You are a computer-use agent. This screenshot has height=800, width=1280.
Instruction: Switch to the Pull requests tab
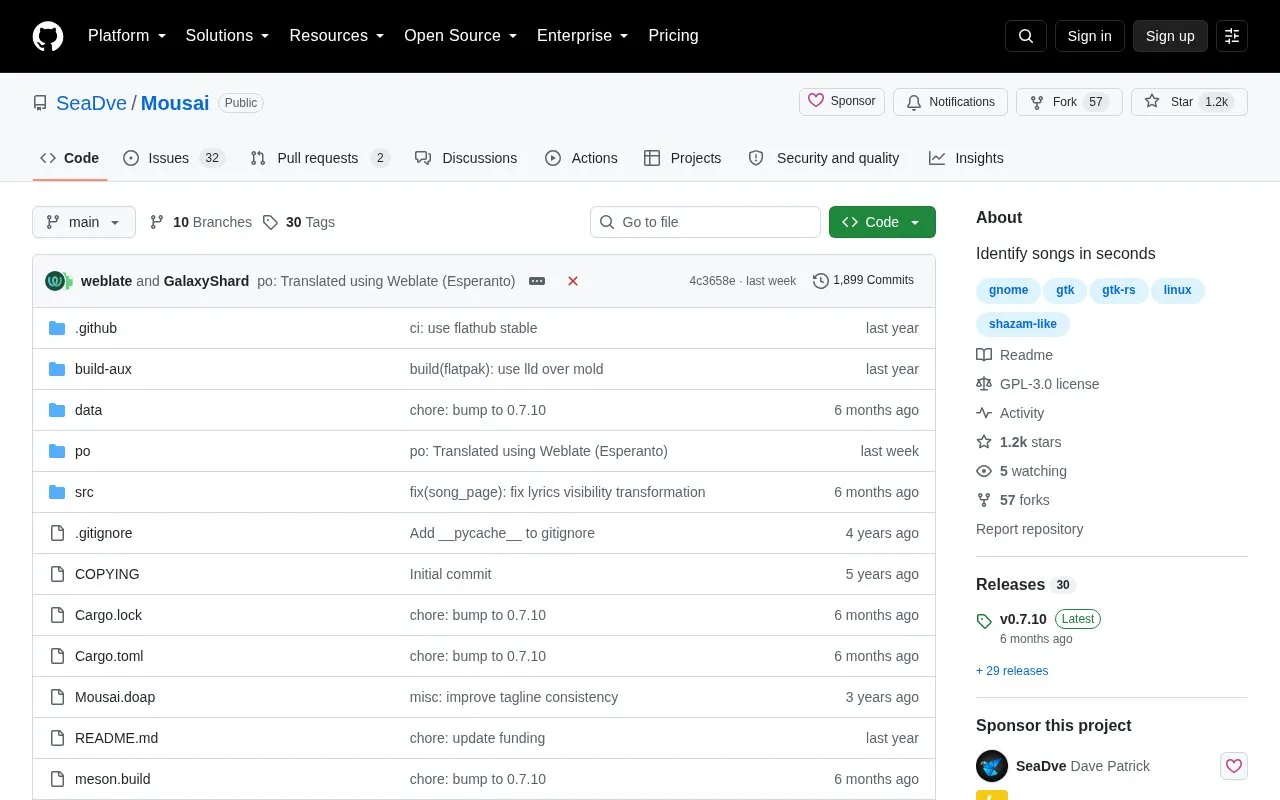point(320,158)
